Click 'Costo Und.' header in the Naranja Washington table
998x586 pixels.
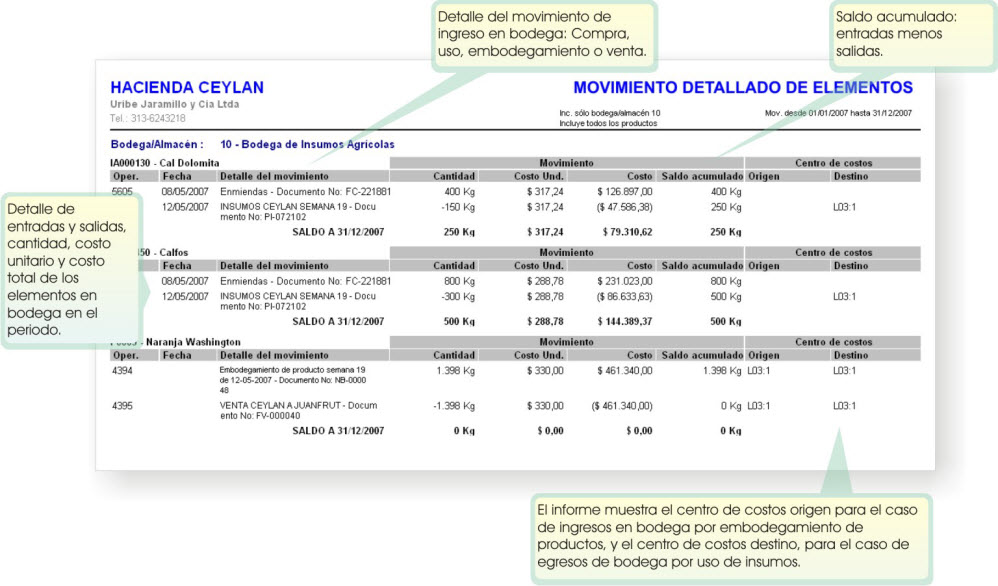point(538,356)
